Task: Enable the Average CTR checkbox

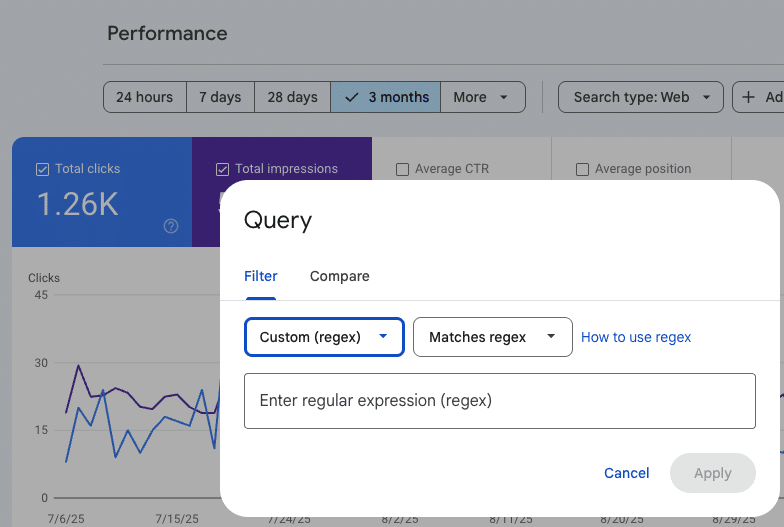Action: (402, 169)
